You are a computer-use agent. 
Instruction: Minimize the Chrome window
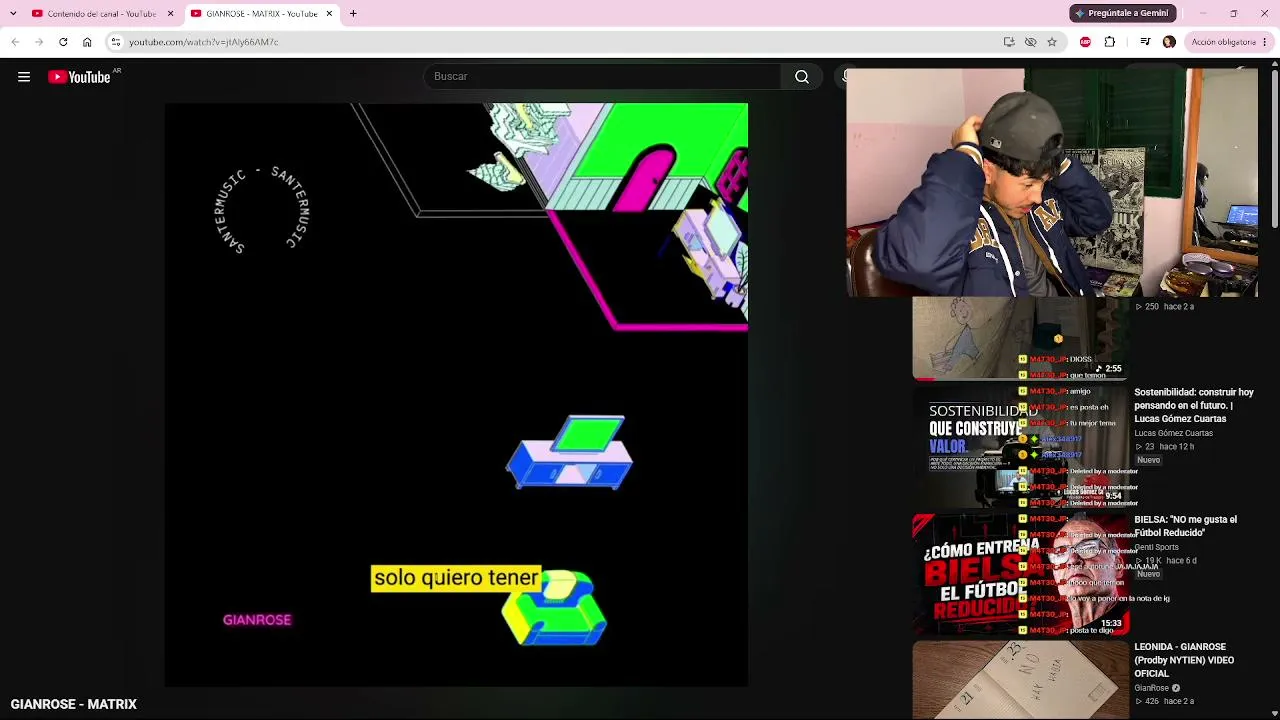click(x=1203, y=13)
